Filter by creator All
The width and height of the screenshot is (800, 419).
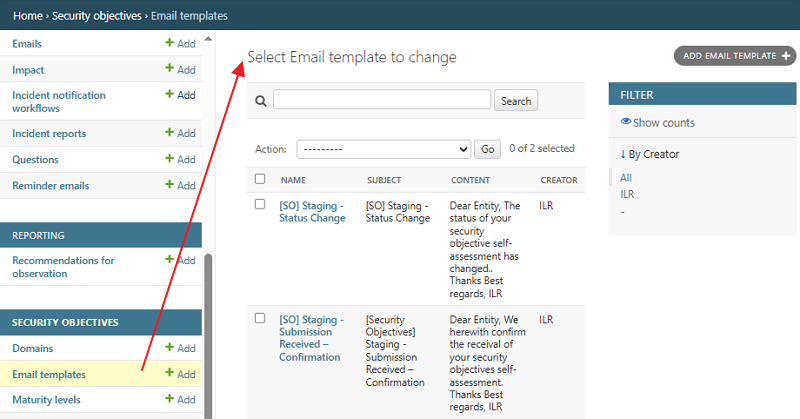[626, 178]
